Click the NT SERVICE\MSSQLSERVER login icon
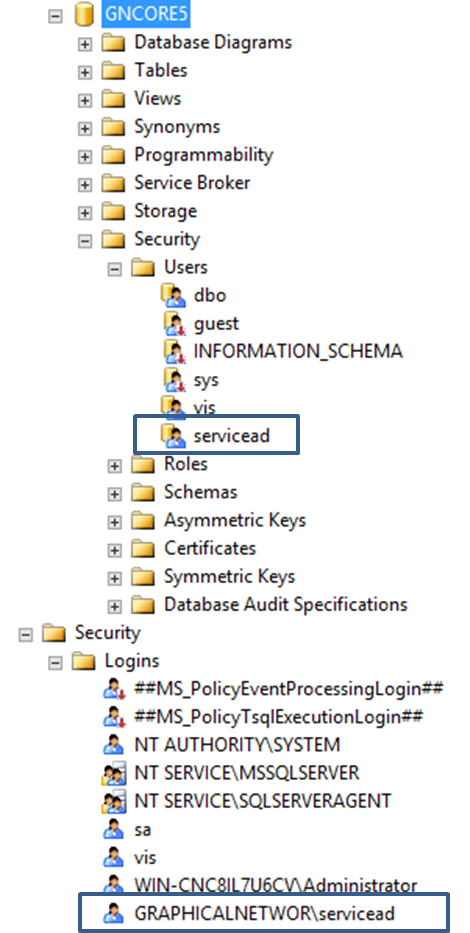Image resolution: width=470 pixels, height=933 pixels. click(113, 774)
